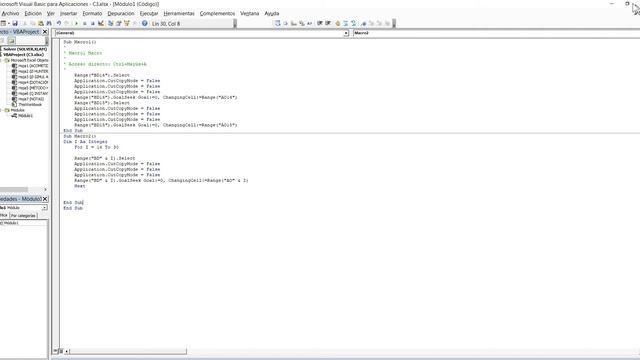Open the Módulo1 object dropdown in Properties
The image size is (640, 360).
(44, 208)
